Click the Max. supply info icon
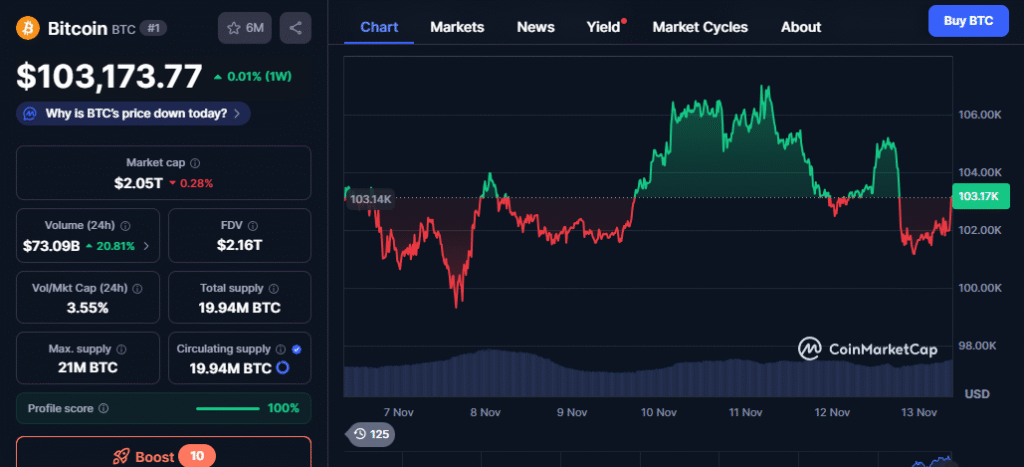Image resolution: width=1024 pixels, height=467 pixels. coord(121,349)
